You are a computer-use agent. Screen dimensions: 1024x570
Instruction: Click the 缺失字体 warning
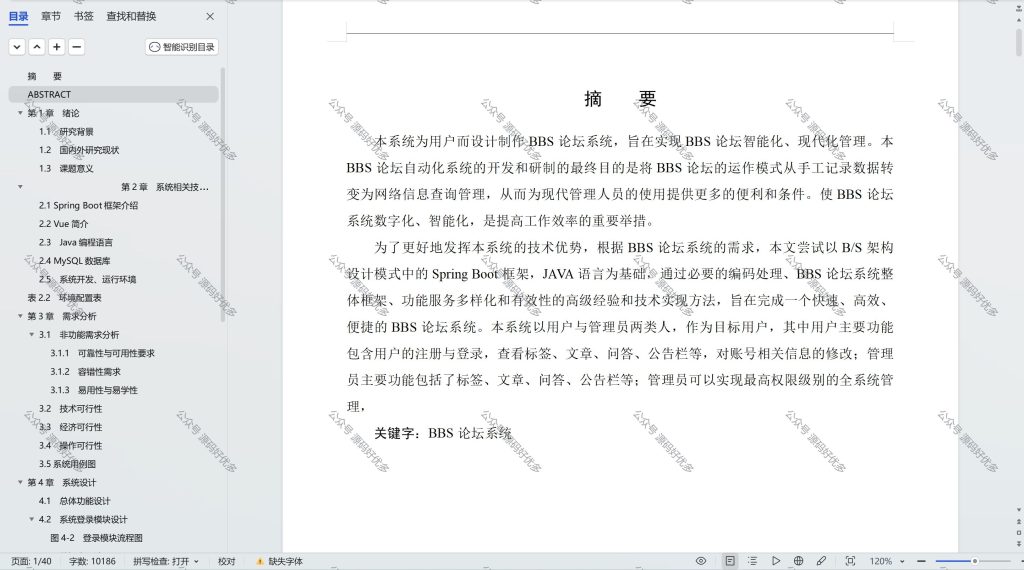[x=280, y=561]
